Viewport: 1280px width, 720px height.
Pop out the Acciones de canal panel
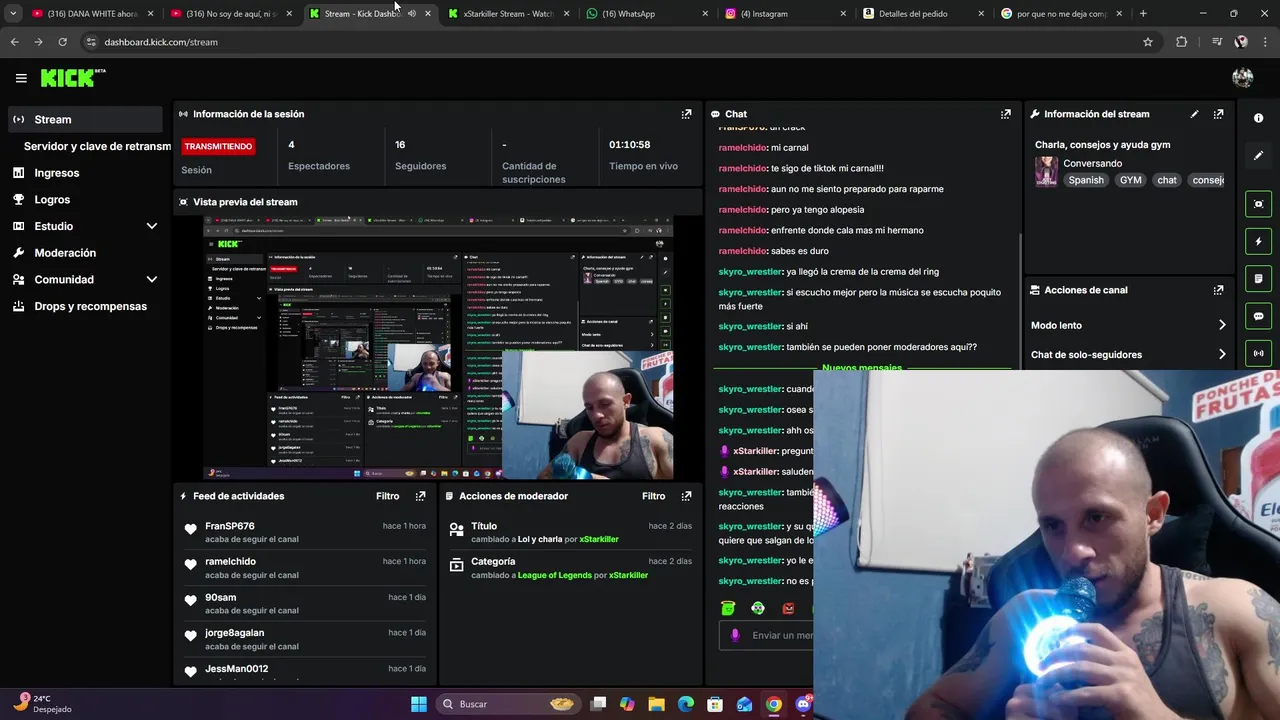point(1218,290)
